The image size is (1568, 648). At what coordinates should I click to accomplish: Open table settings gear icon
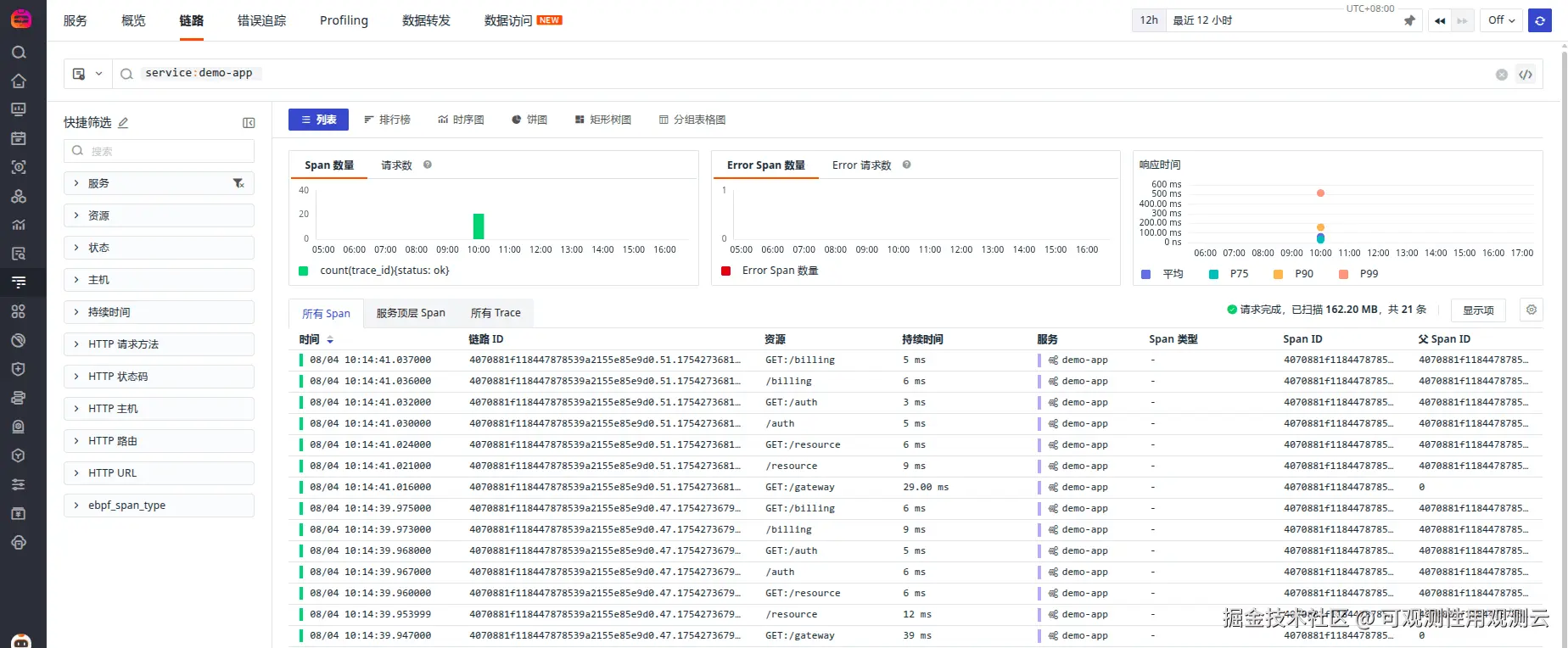(1532, 310)
